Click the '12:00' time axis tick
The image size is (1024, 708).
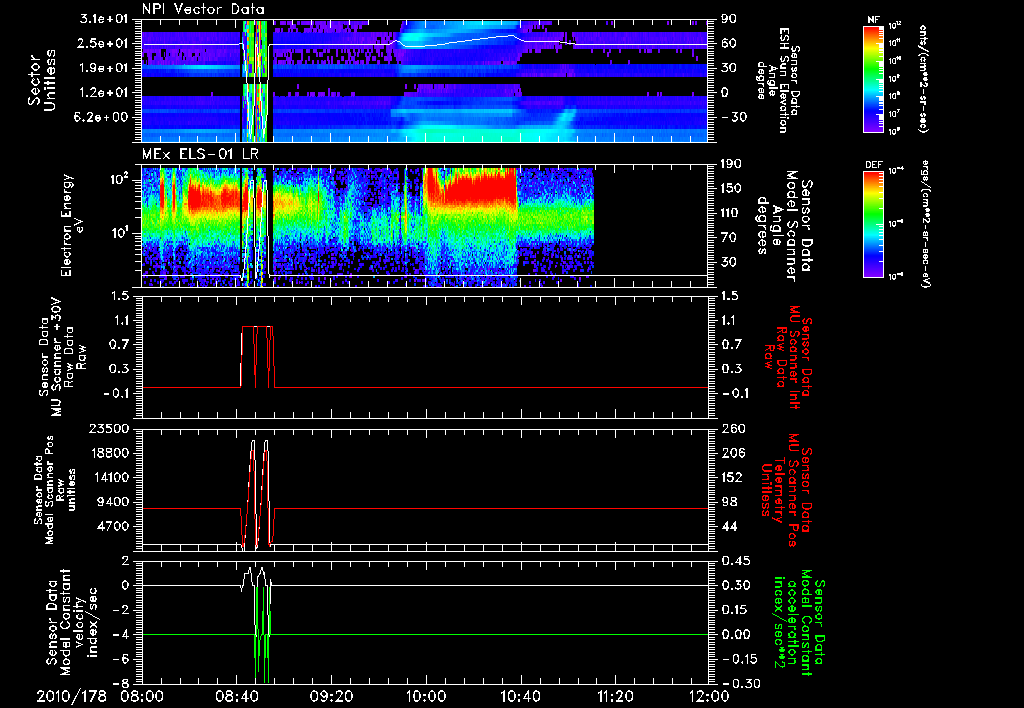pyautogui.click(x=709, y=696)
